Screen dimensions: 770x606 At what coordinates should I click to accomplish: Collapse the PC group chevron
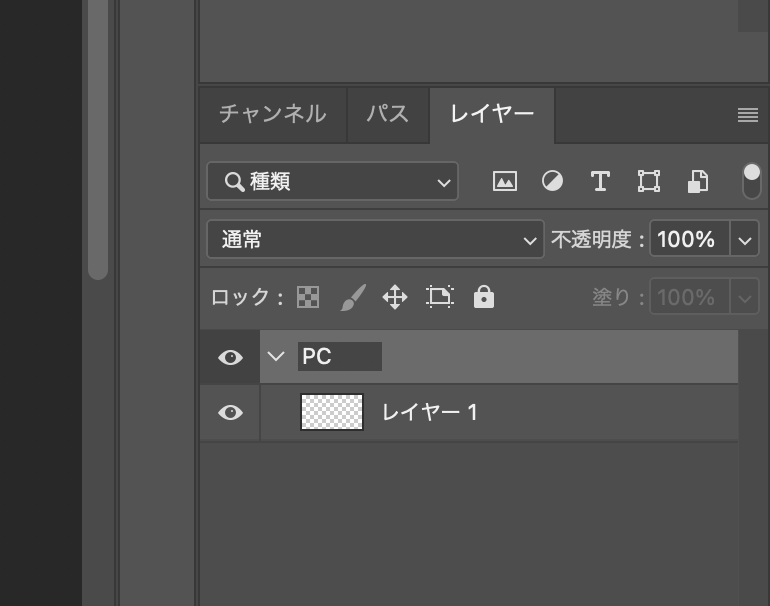click(x=277, y=357)
